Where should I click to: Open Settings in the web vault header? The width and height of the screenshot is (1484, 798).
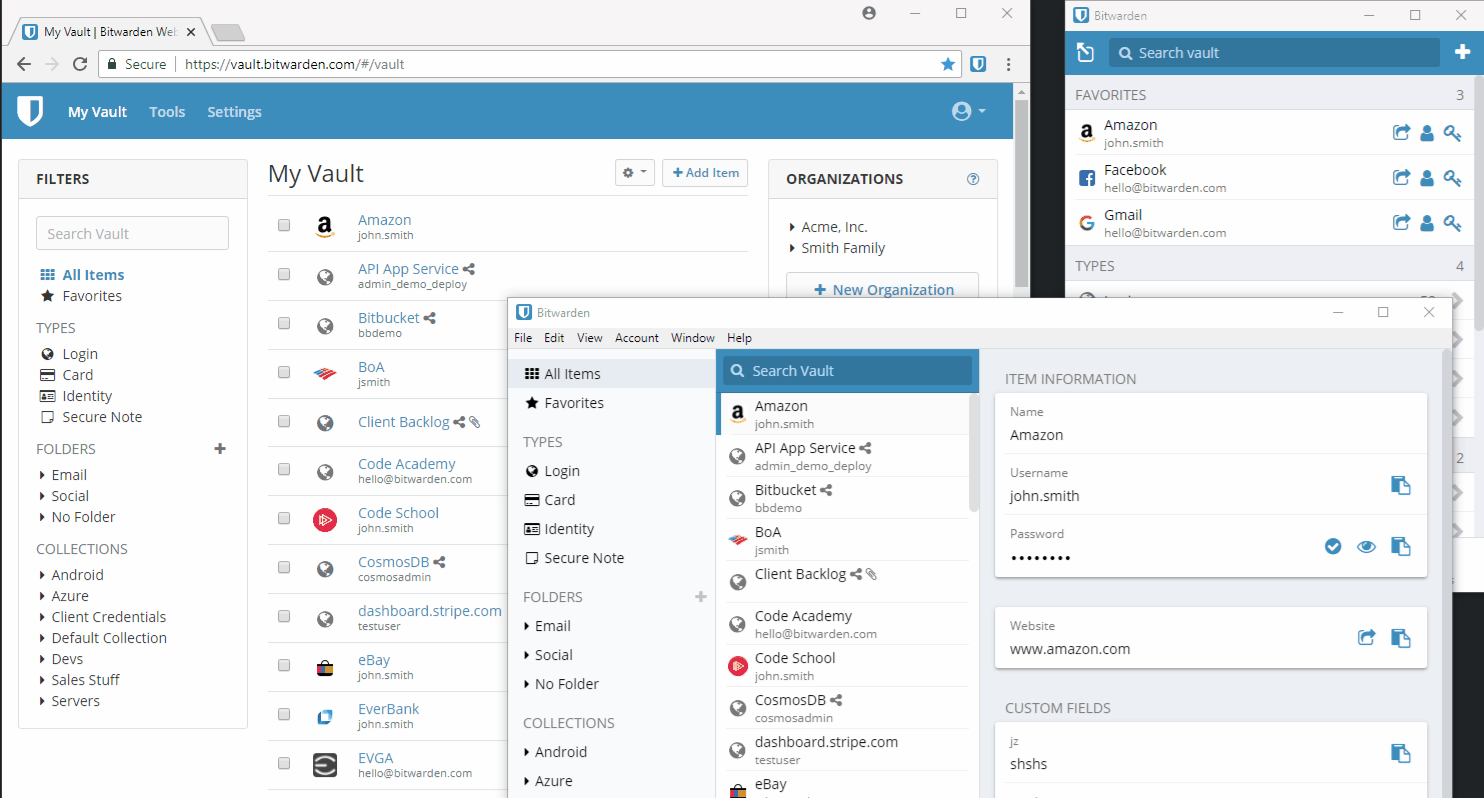(234, 112)
